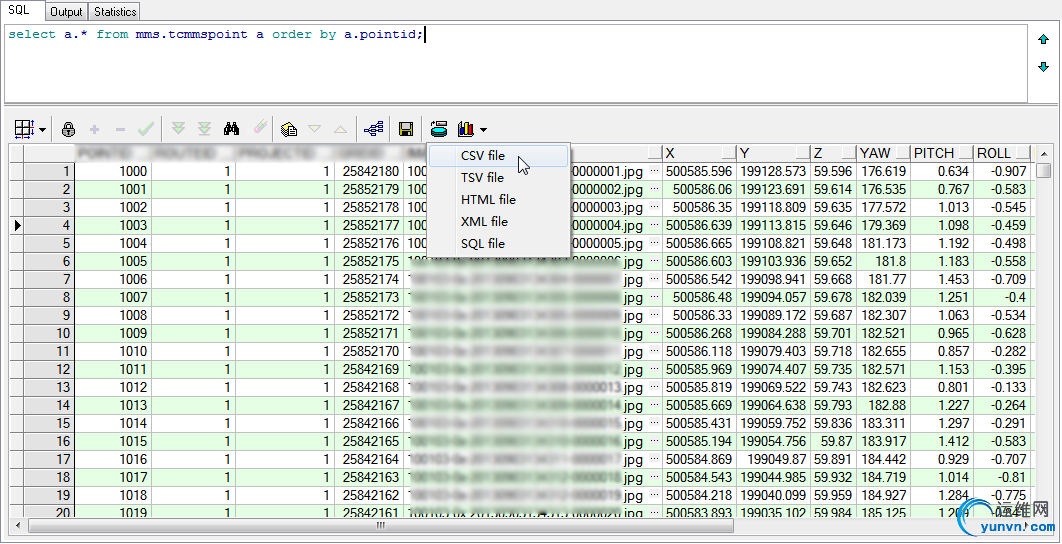
Task: Click the horizontal scrollbar under the grid
Action: click(x=380, y=525)
